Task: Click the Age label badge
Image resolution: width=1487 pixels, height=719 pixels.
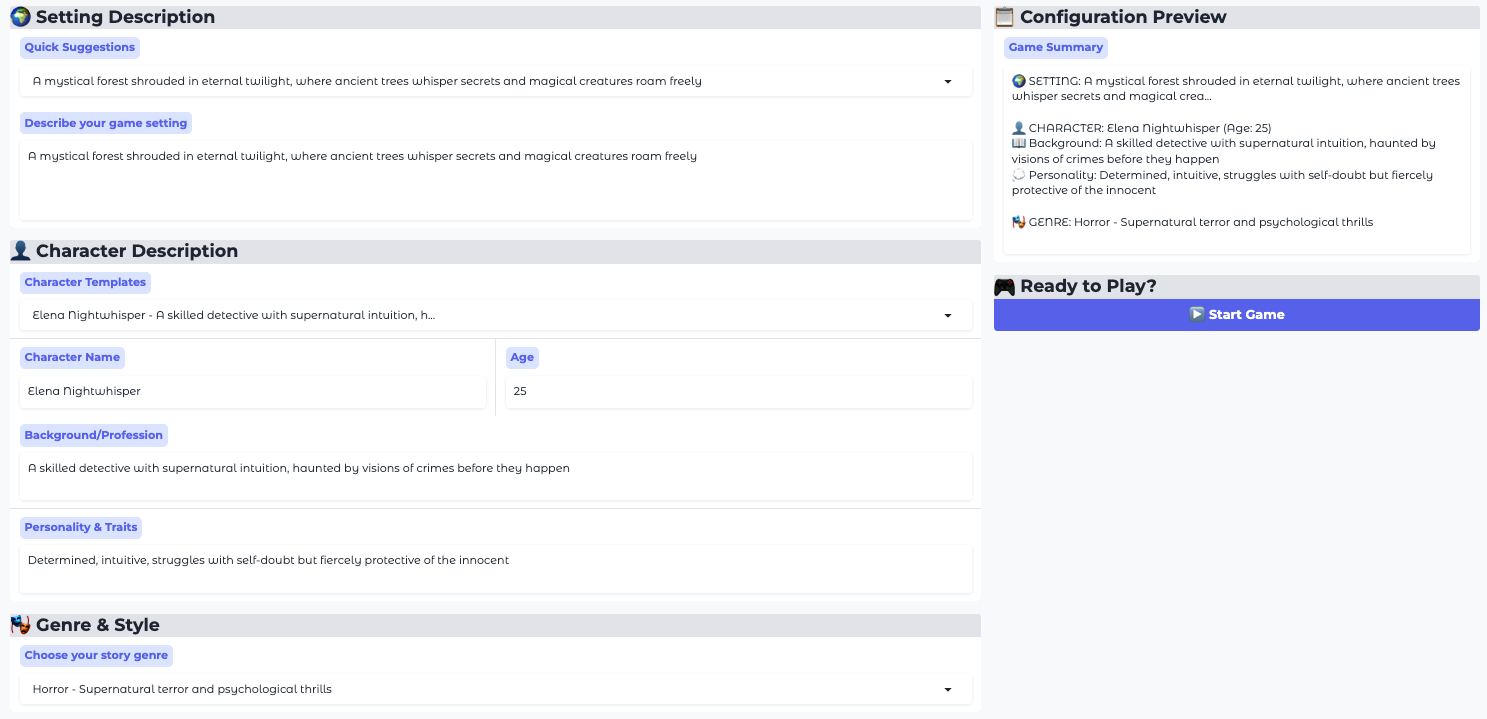Action: pyautogui.click(x=521, y=357)
